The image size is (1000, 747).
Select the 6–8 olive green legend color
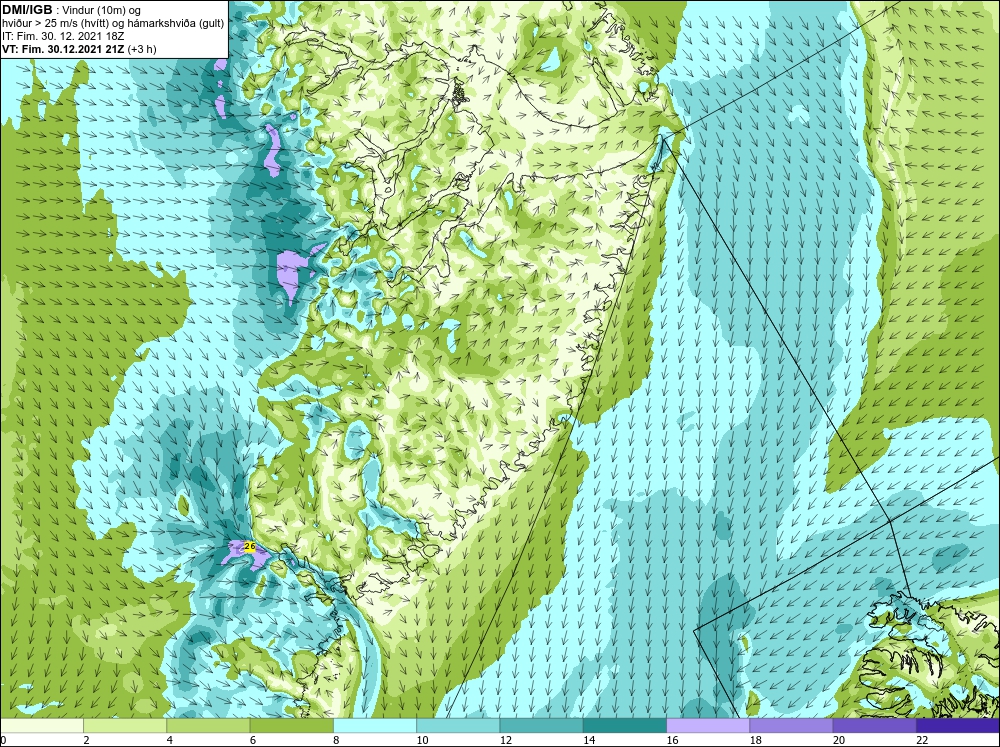tap(291, 725)
